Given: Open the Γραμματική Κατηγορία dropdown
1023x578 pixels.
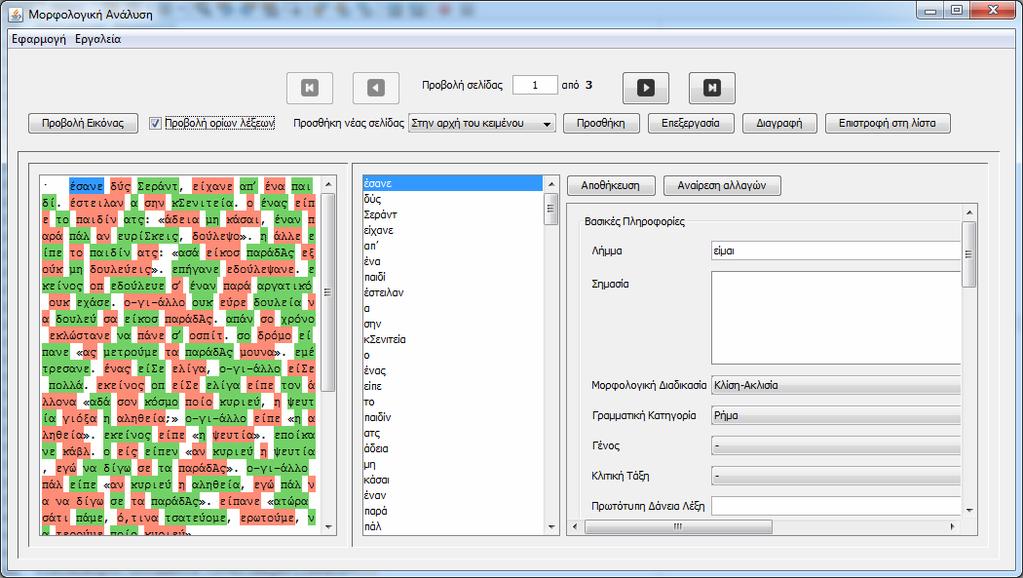Looking at the screenshot, I should [x=836, y=416].
